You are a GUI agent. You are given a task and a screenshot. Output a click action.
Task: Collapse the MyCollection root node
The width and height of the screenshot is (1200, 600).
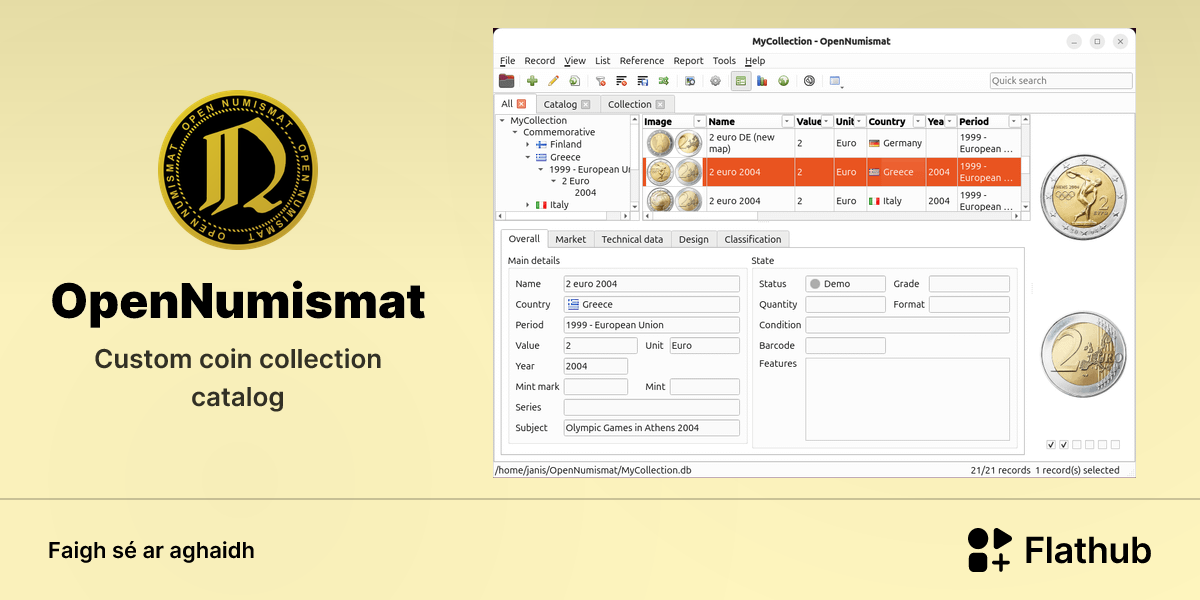(502, 120)
